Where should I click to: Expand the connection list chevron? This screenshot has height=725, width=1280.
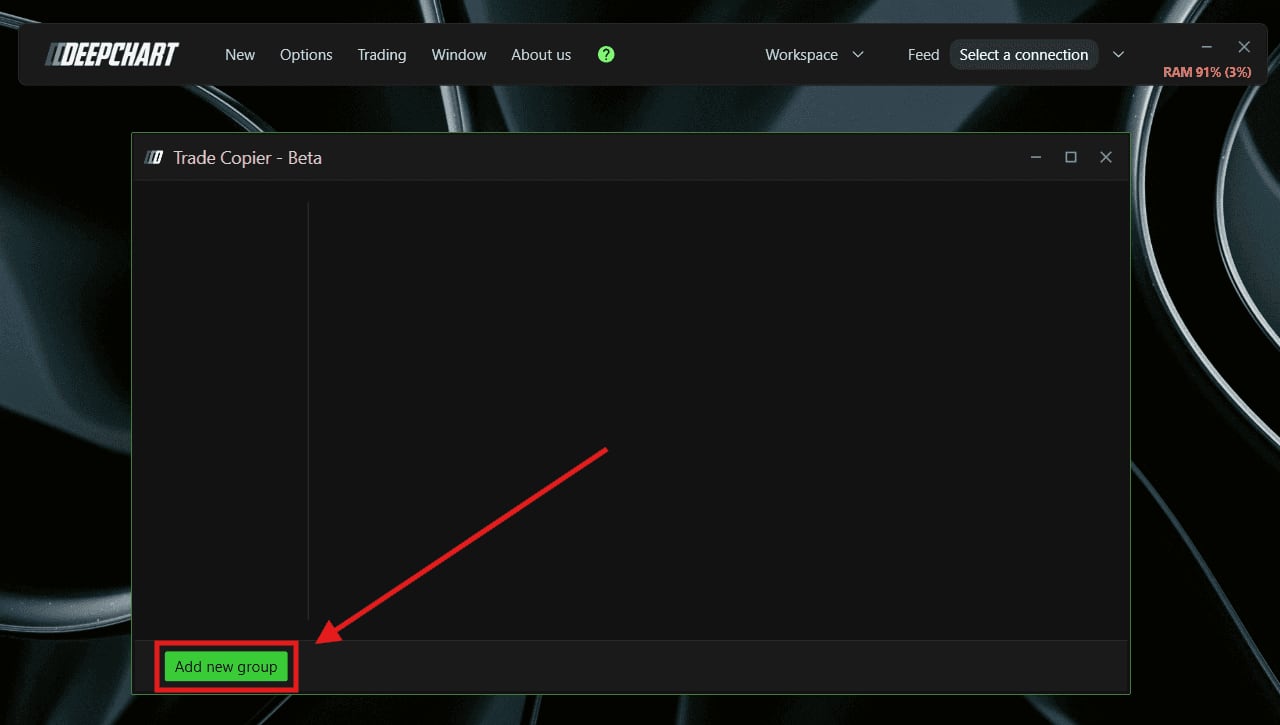pyautogui.click(x=1119, y=54)
